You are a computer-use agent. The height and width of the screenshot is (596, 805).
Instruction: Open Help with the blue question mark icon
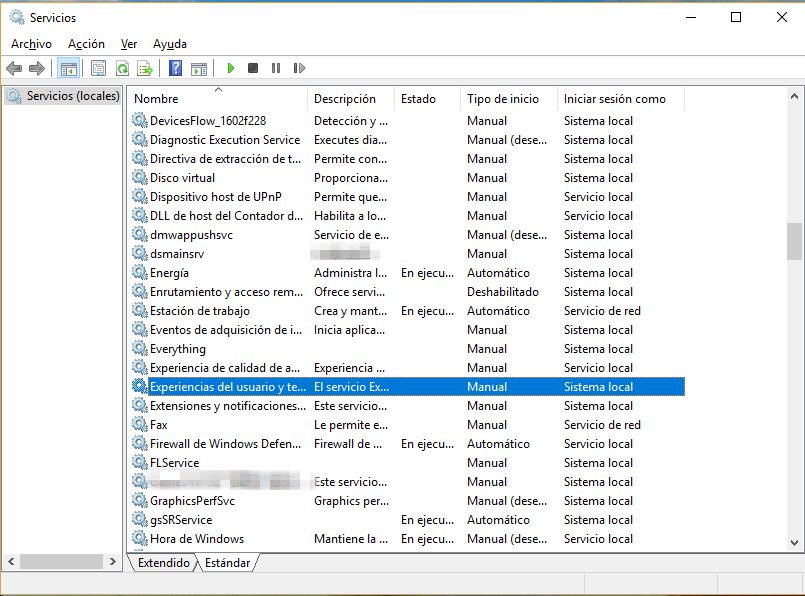(175, 68)
